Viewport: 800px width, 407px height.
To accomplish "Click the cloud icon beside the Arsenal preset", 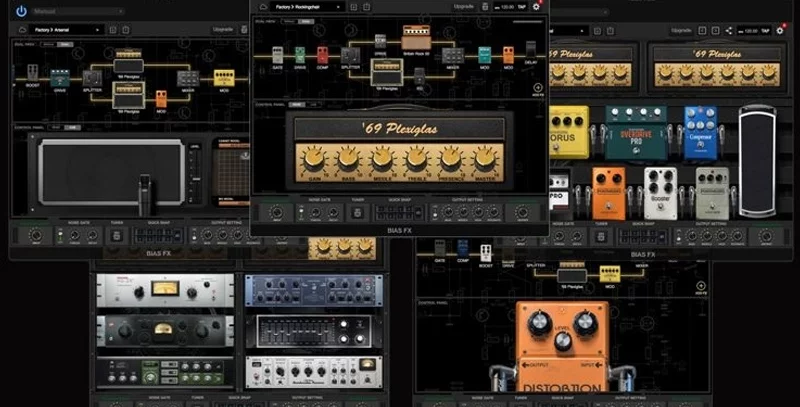I will (22, 30).
